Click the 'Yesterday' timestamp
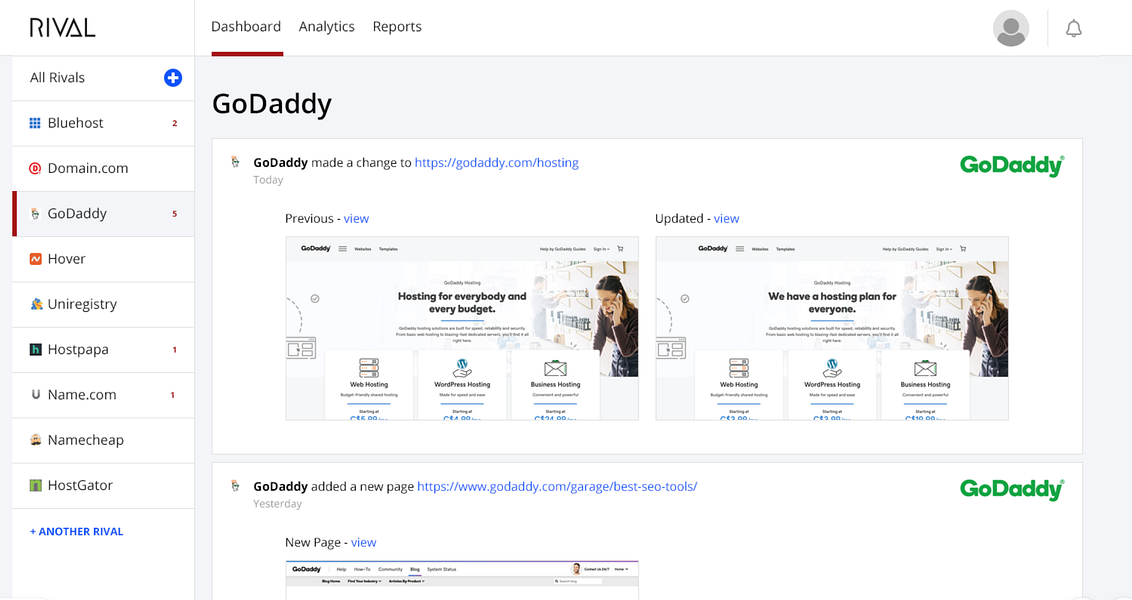 277,504
